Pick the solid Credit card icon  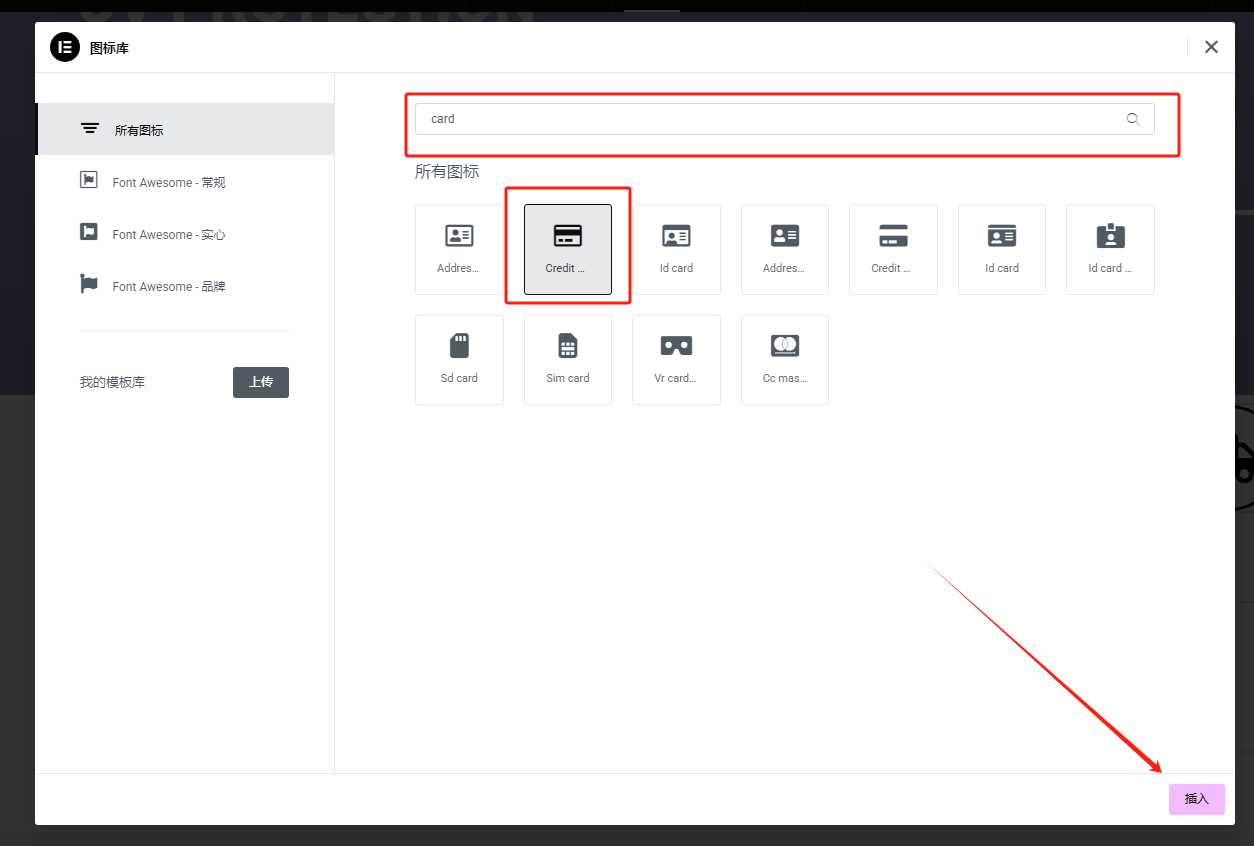893,249
